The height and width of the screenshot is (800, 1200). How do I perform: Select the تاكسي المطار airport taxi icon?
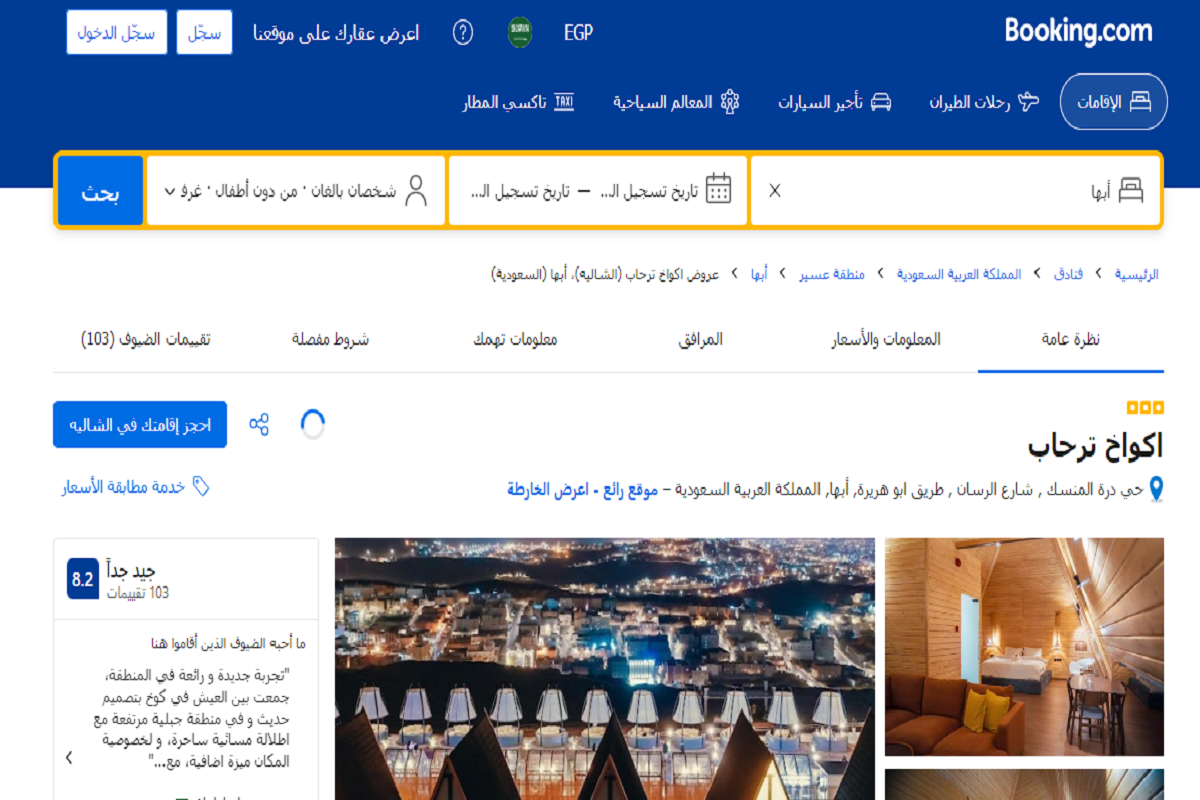562,102
